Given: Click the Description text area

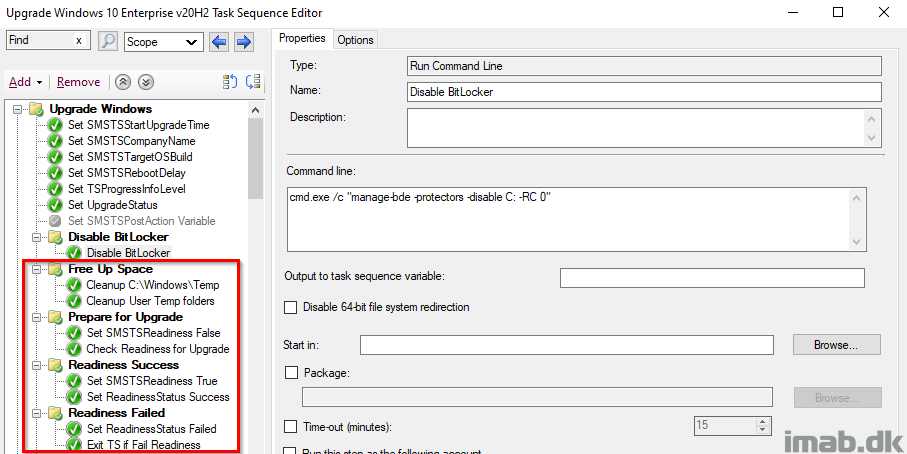Looking at the screenshot, I should click(636, 128).
